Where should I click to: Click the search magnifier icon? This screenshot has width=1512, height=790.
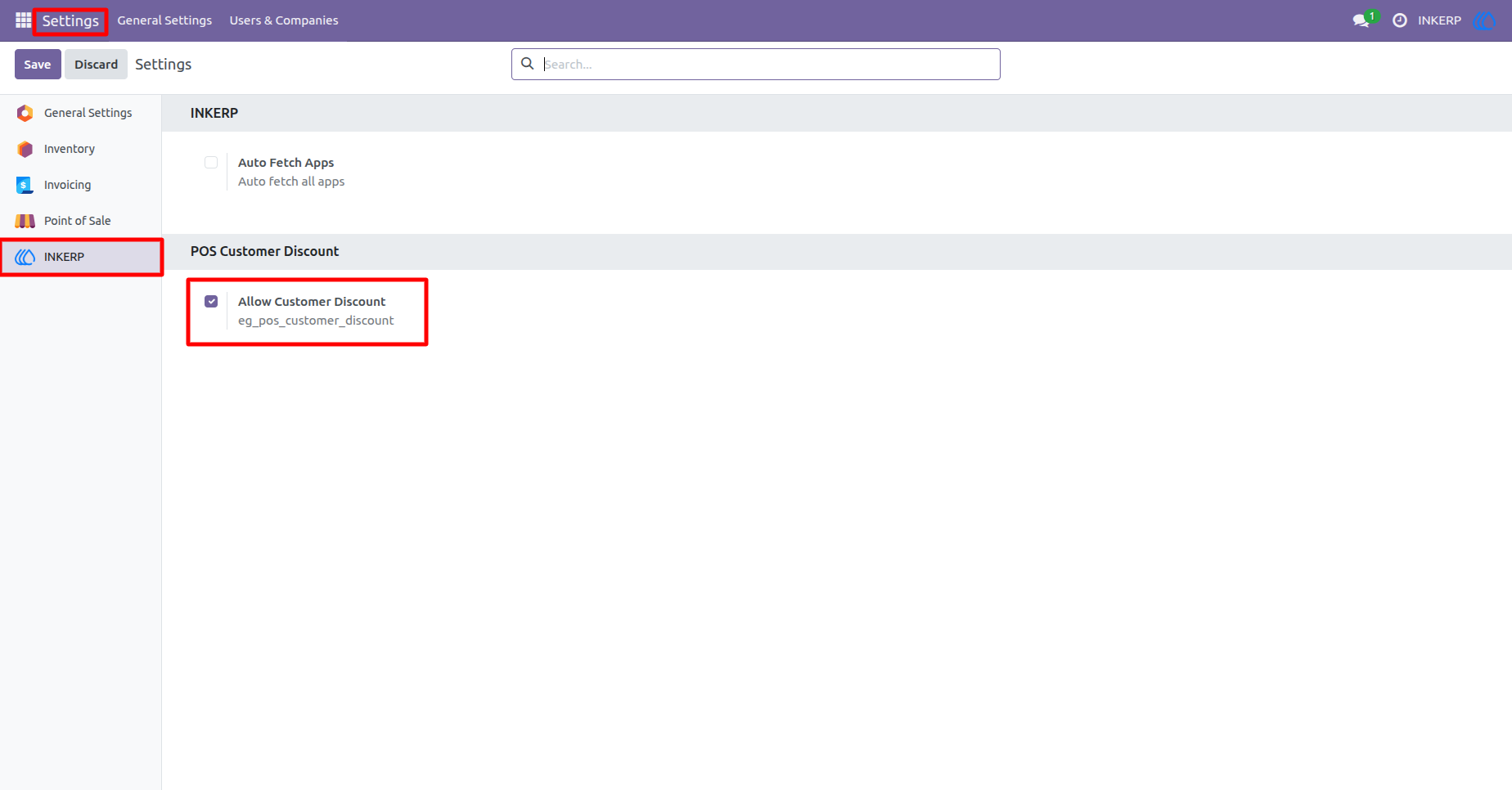pos(528,64)
